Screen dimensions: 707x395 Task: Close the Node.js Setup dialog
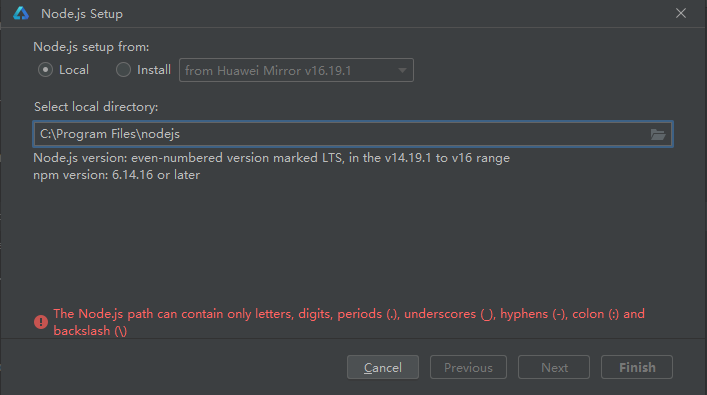[x=680, y=14]
